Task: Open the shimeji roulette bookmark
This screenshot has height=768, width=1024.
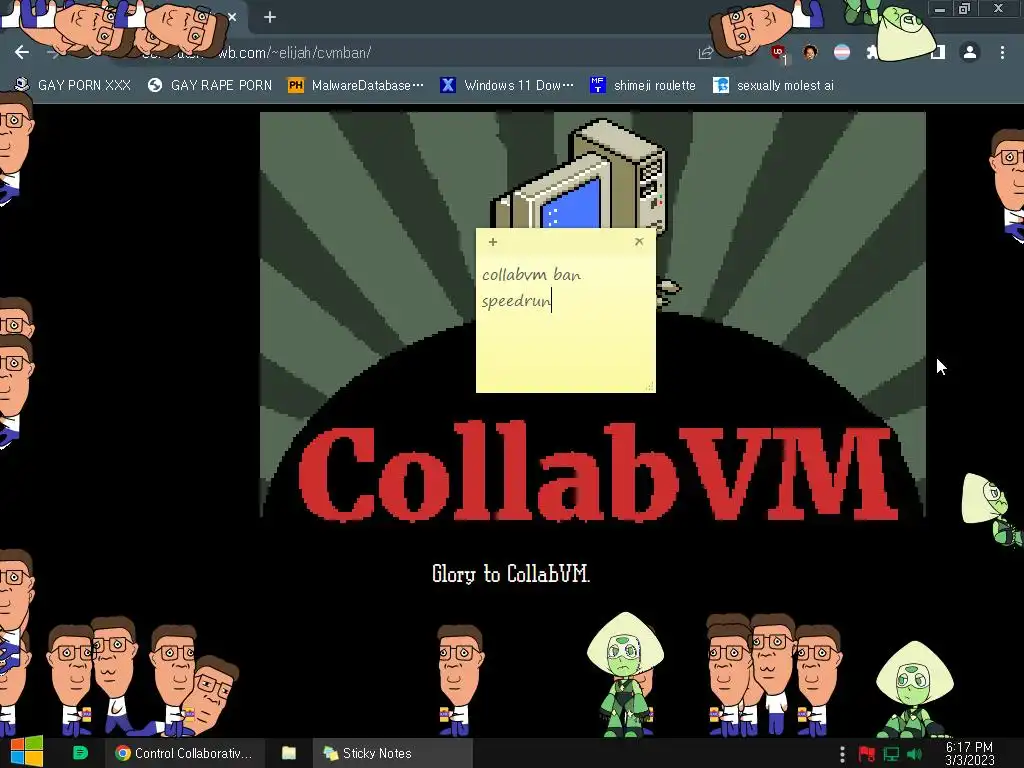Action: (x=643, y=86)
